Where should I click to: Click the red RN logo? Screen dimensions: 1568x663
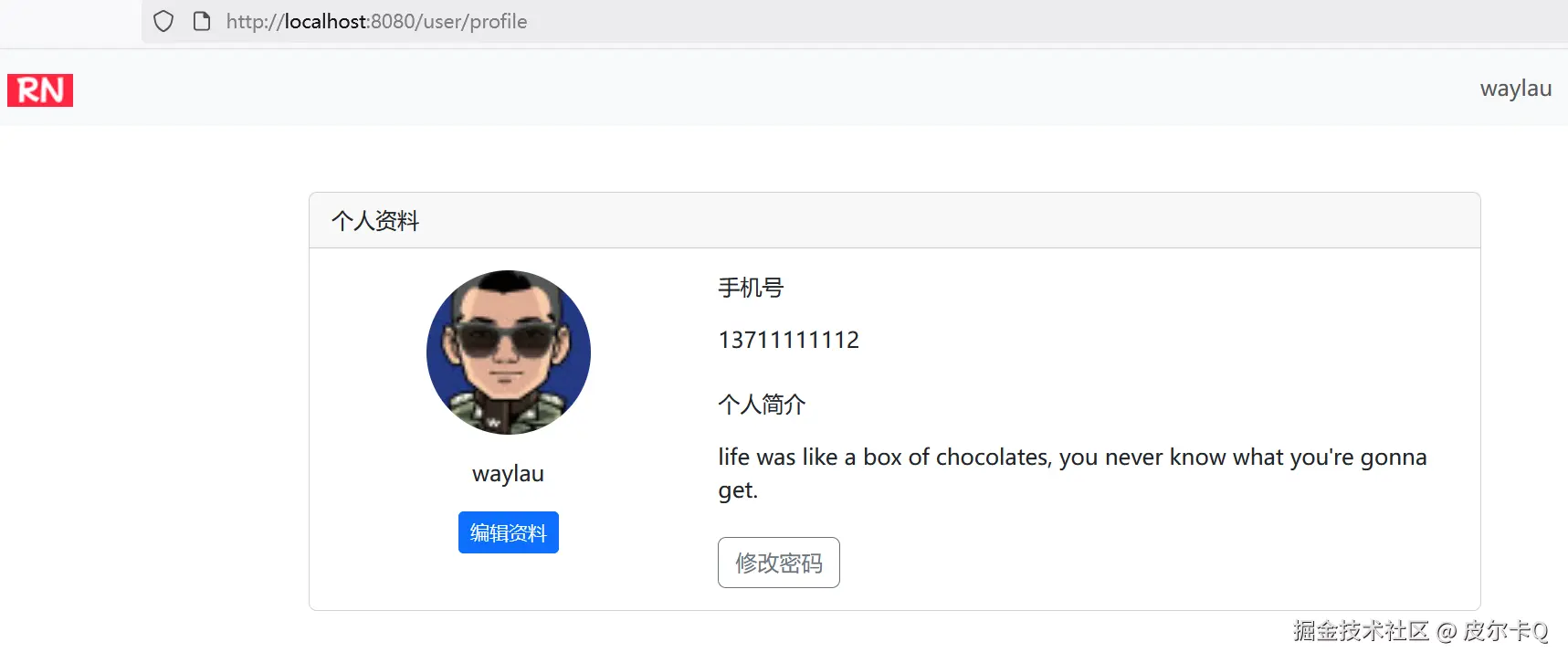tap(40, 90)
